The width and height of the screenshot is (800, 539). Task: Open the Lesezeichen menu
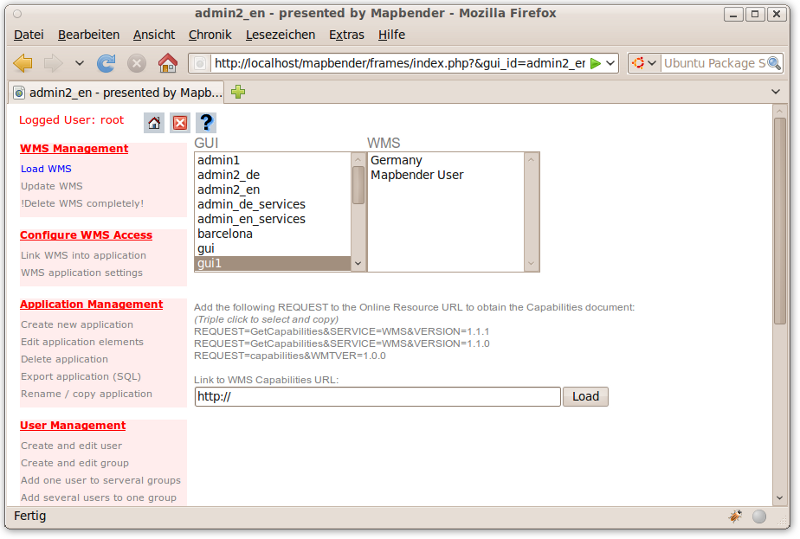280,35
